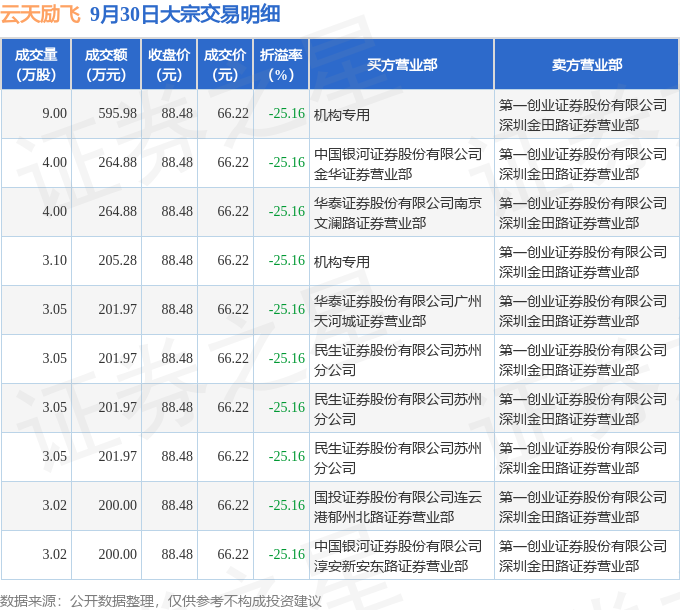Select buyer 华泰证券南京文澜路证券营业部 cell
This screenshot has width=680, height=610.
(398, 212)
